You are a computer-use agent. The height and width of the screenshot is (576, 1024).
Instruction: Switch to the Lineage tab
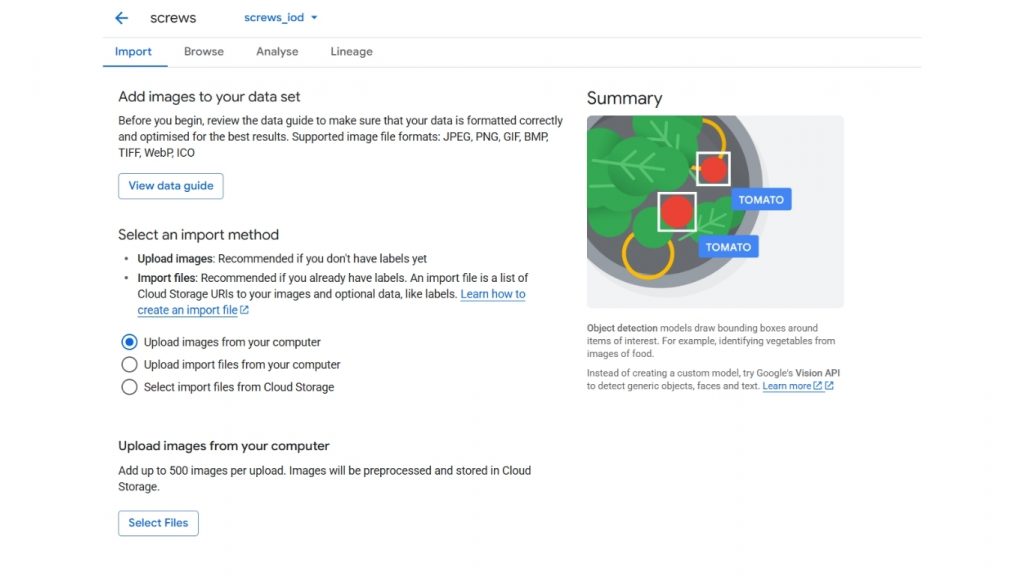351,52
